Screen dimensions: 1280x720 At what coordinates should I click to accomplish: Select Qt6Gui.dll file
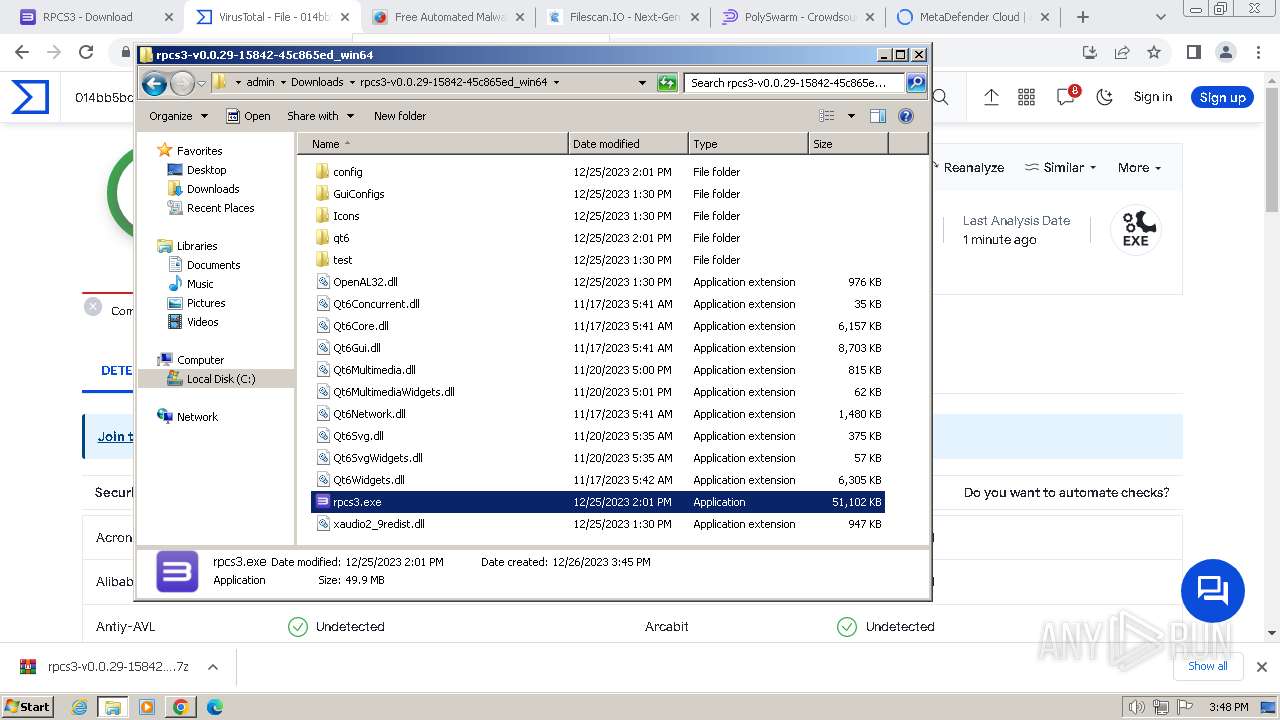(x=356, y=348)
